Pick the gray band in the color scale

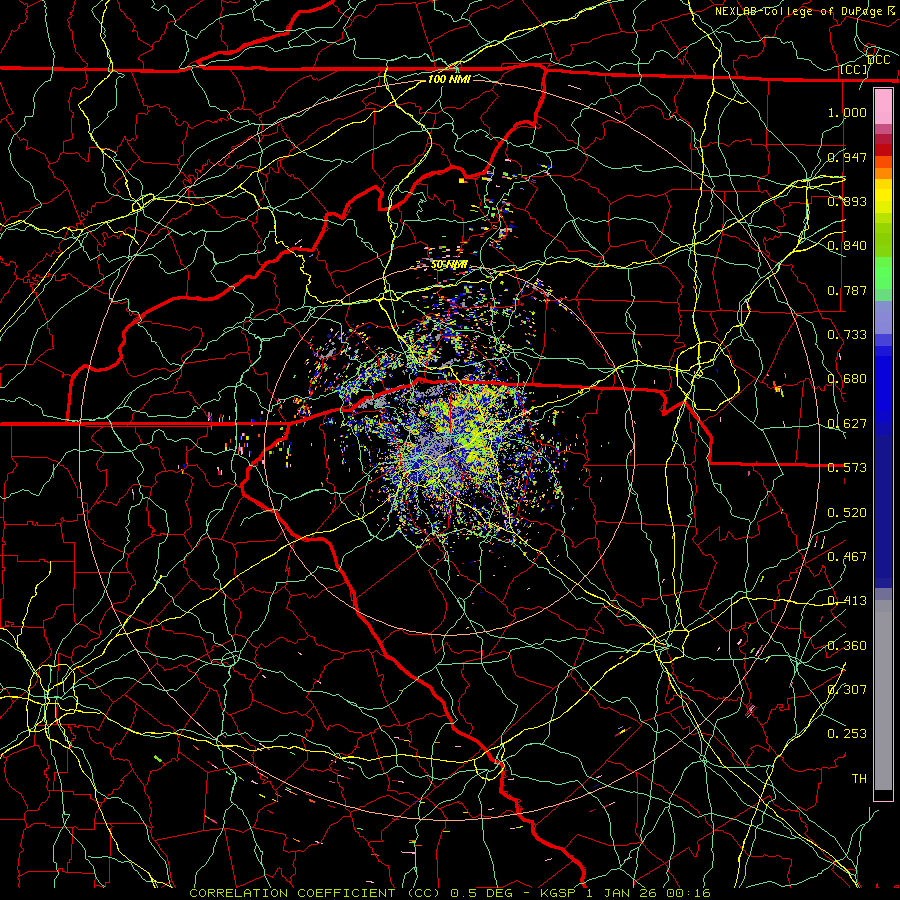[883, 695]
